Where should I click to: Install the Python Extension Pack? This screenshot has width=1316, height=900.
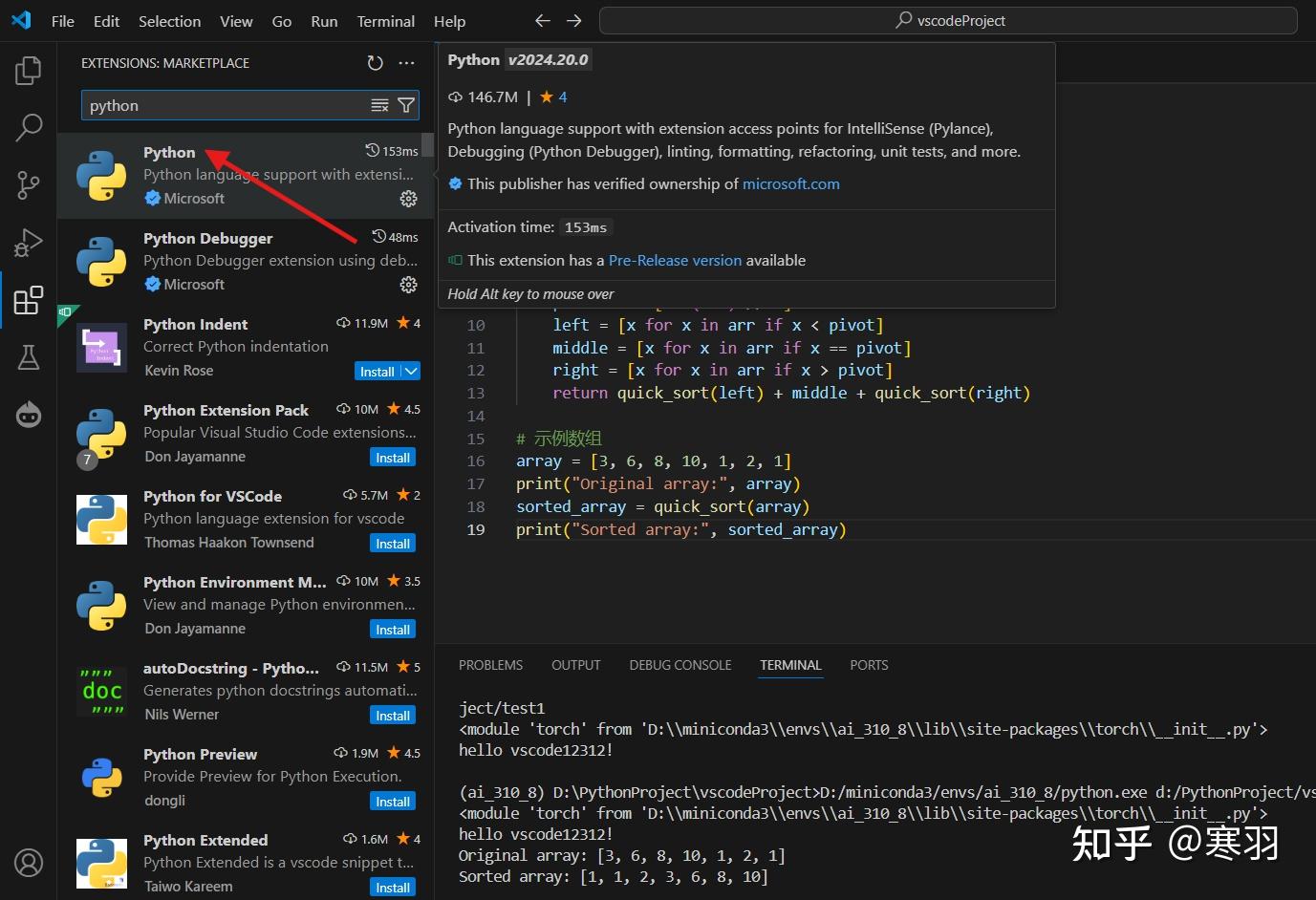pyautogui.click(x=392, y=457)
